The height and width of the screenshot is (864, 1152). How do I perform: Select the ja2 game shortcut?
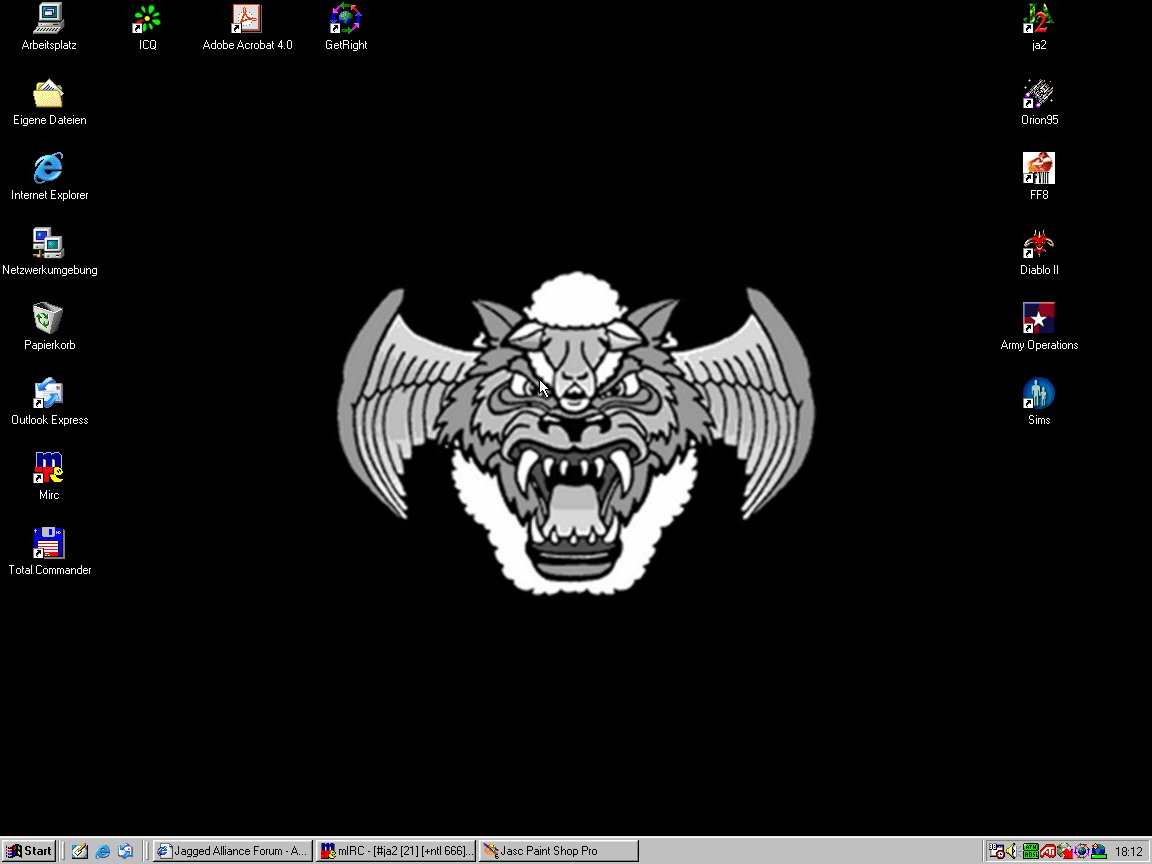[1039, 19]
